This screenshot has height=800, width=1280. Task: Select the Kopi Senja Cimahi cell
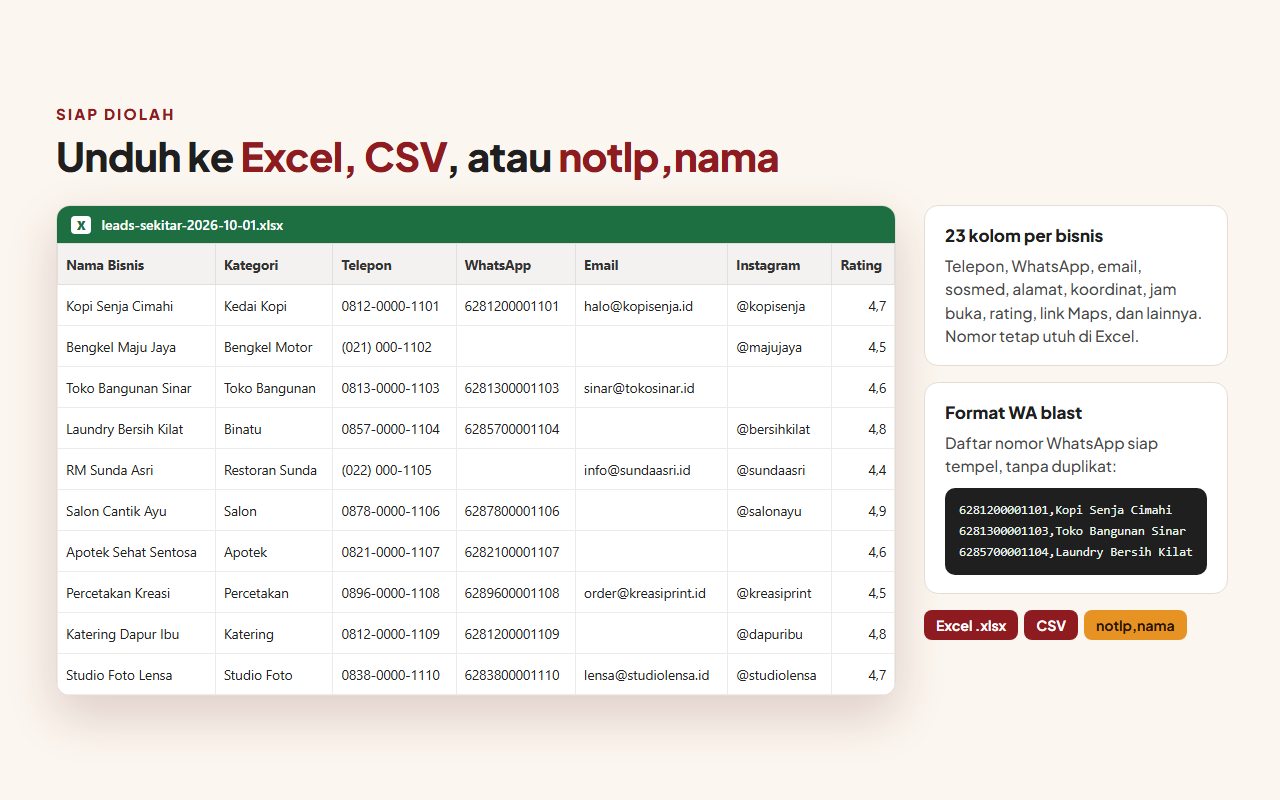(136, 306)
